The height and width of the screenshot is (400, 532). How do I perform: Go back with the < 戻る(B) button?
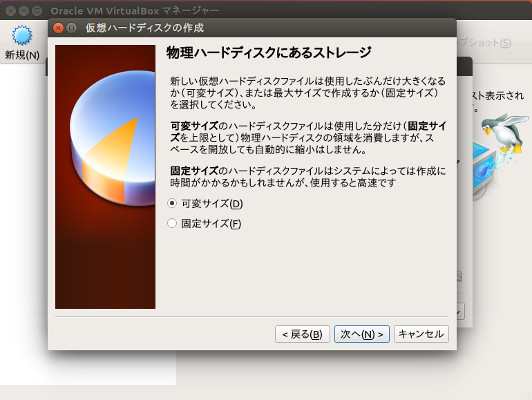coord(302,334)
